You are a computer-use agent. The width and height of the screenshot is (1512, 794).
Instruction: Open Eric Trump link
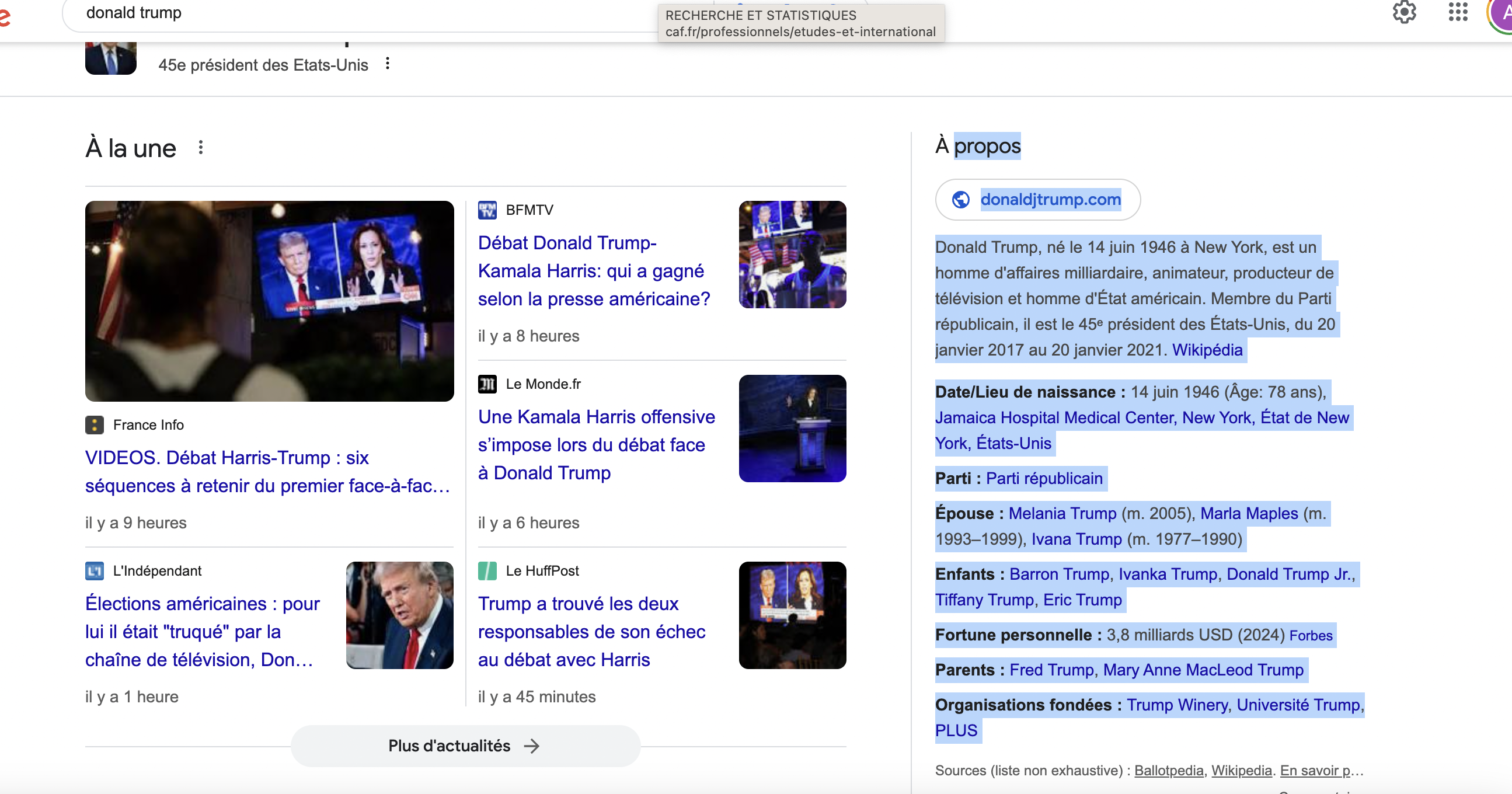[x=1082, y=600]
